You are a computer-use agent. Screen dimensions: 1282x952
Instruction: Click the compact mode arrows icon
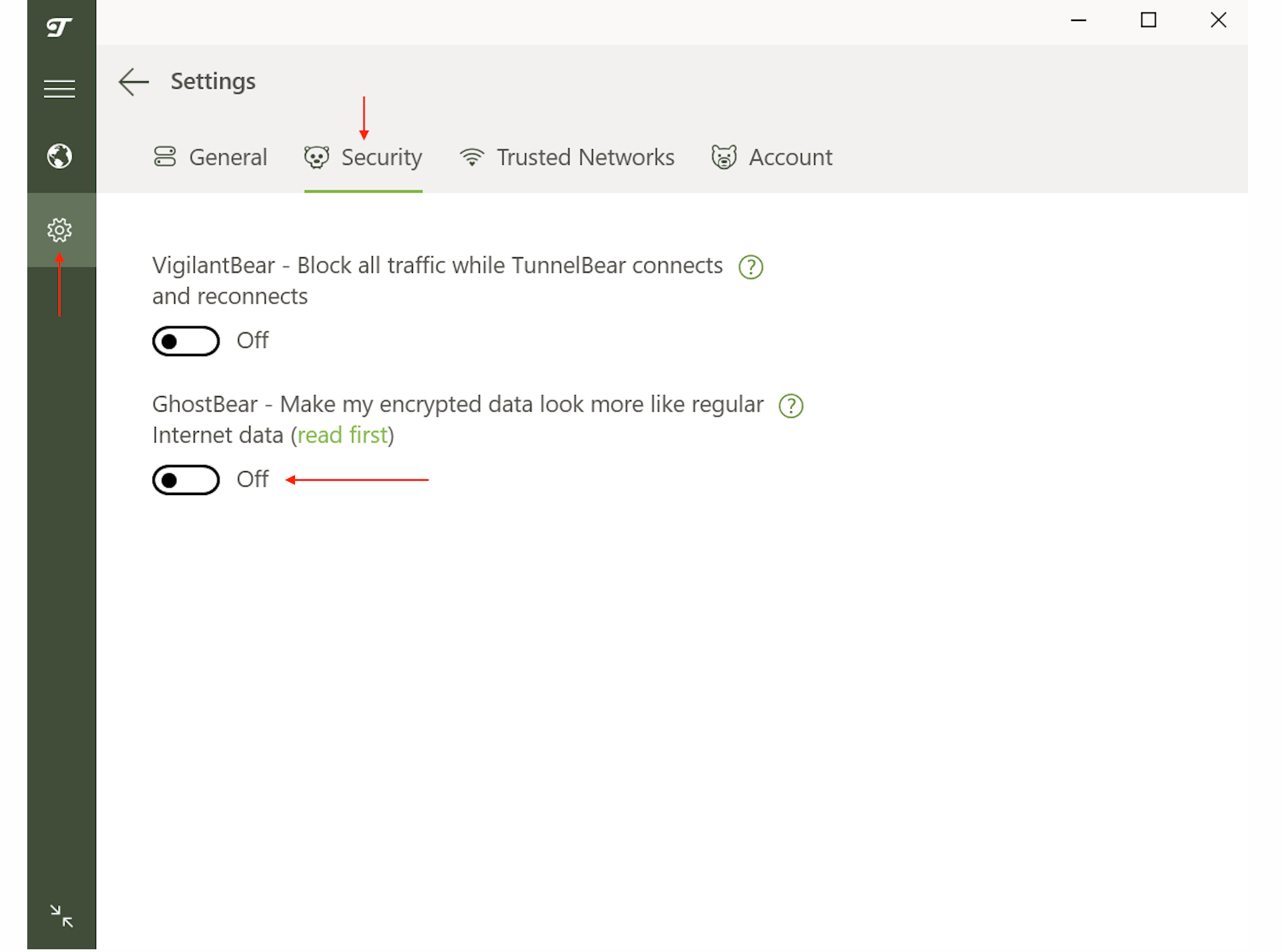pyautogui.click(x=61, y=916)
